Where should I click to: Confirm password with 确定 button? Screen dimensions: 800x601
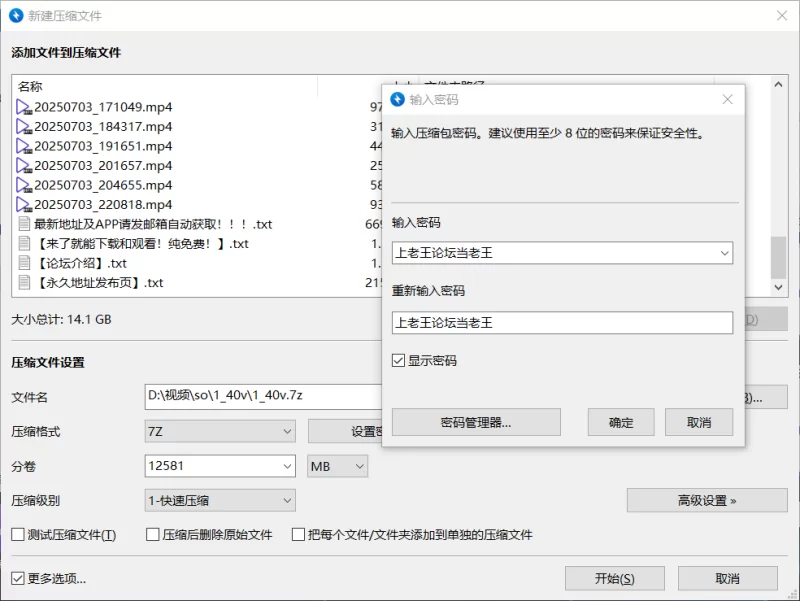point(621,422)
